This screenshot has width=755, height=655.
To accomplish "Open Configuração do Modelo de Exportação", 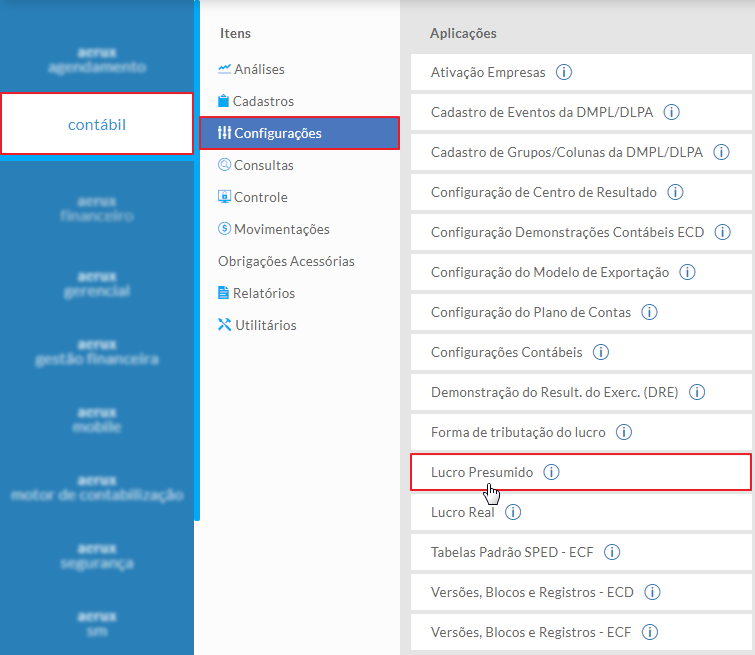I will tap(550, 272).
